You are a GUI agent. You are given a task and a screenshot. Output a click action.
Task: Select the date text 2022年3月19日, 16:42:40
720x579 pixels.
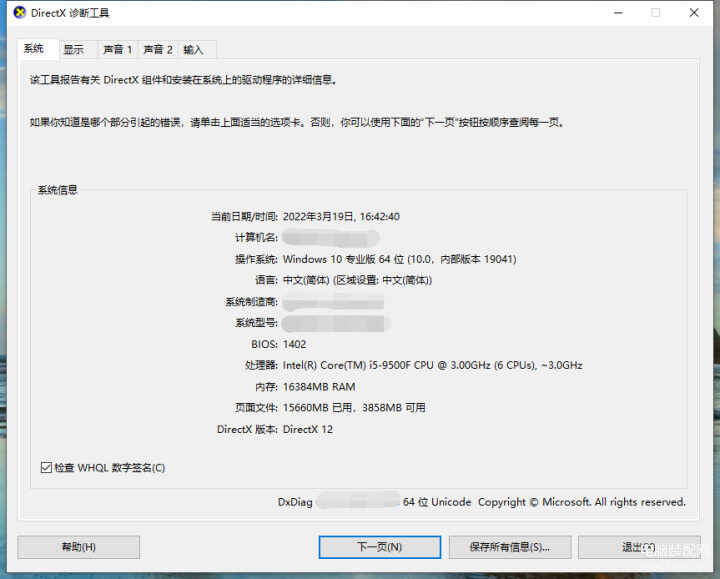341,217
